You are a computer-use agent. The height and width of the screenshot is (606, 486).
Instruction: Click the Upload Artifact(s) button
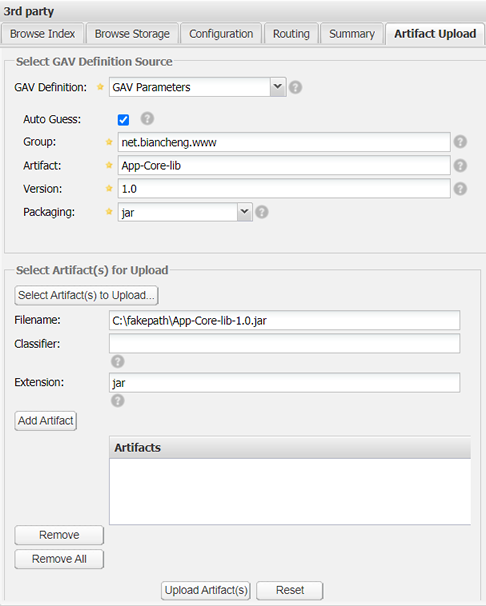pyautogui.click(x=206, y=590)
